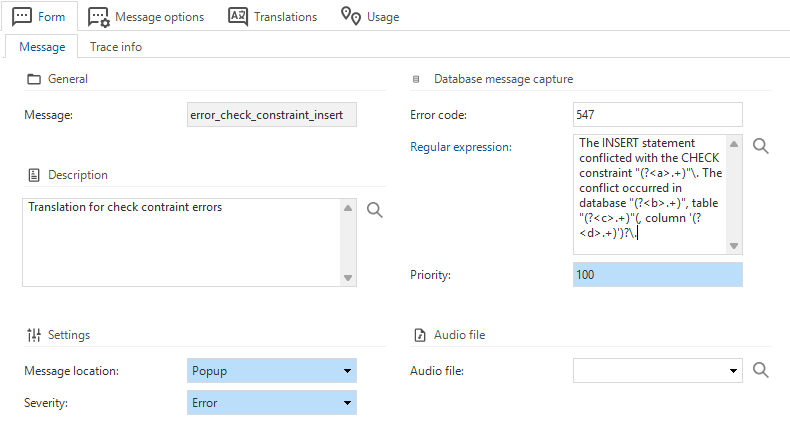790x434 pixels.
Task: Switch to the Translations tab
Action: click(273, 17)
